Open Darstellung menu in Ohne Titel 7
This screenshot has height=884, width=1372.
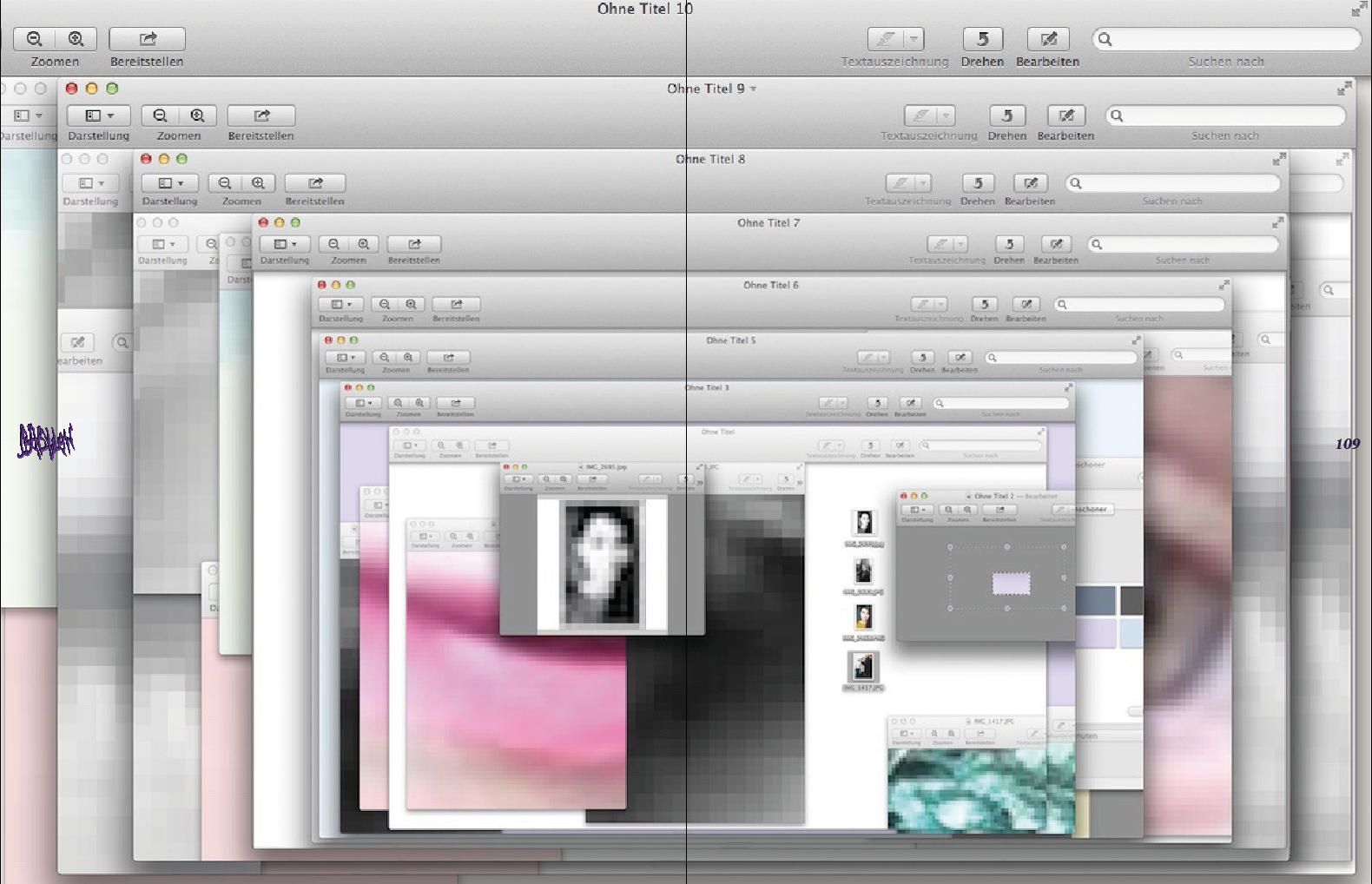(285, 245)
